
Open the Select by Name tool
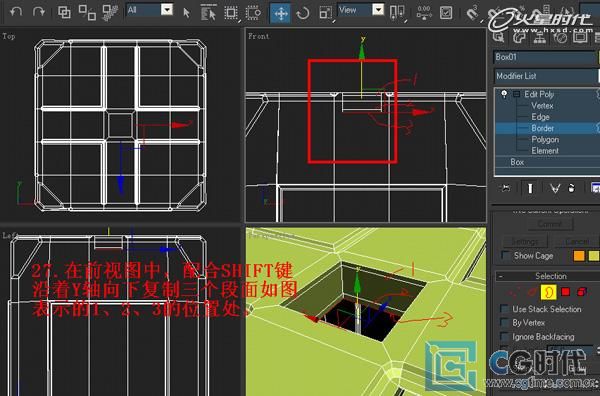208,13
